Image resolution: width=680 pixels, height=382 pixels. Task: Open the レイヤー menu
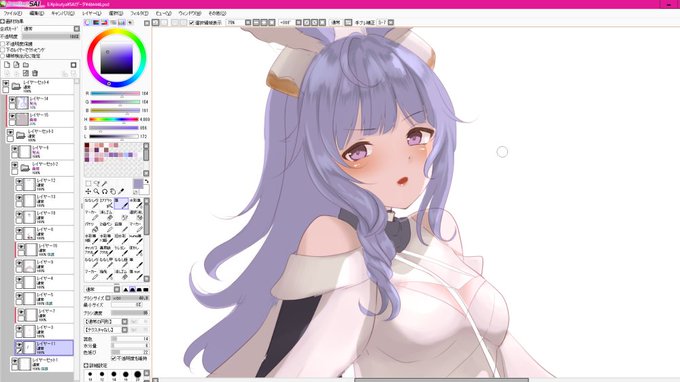click(92, 13)
